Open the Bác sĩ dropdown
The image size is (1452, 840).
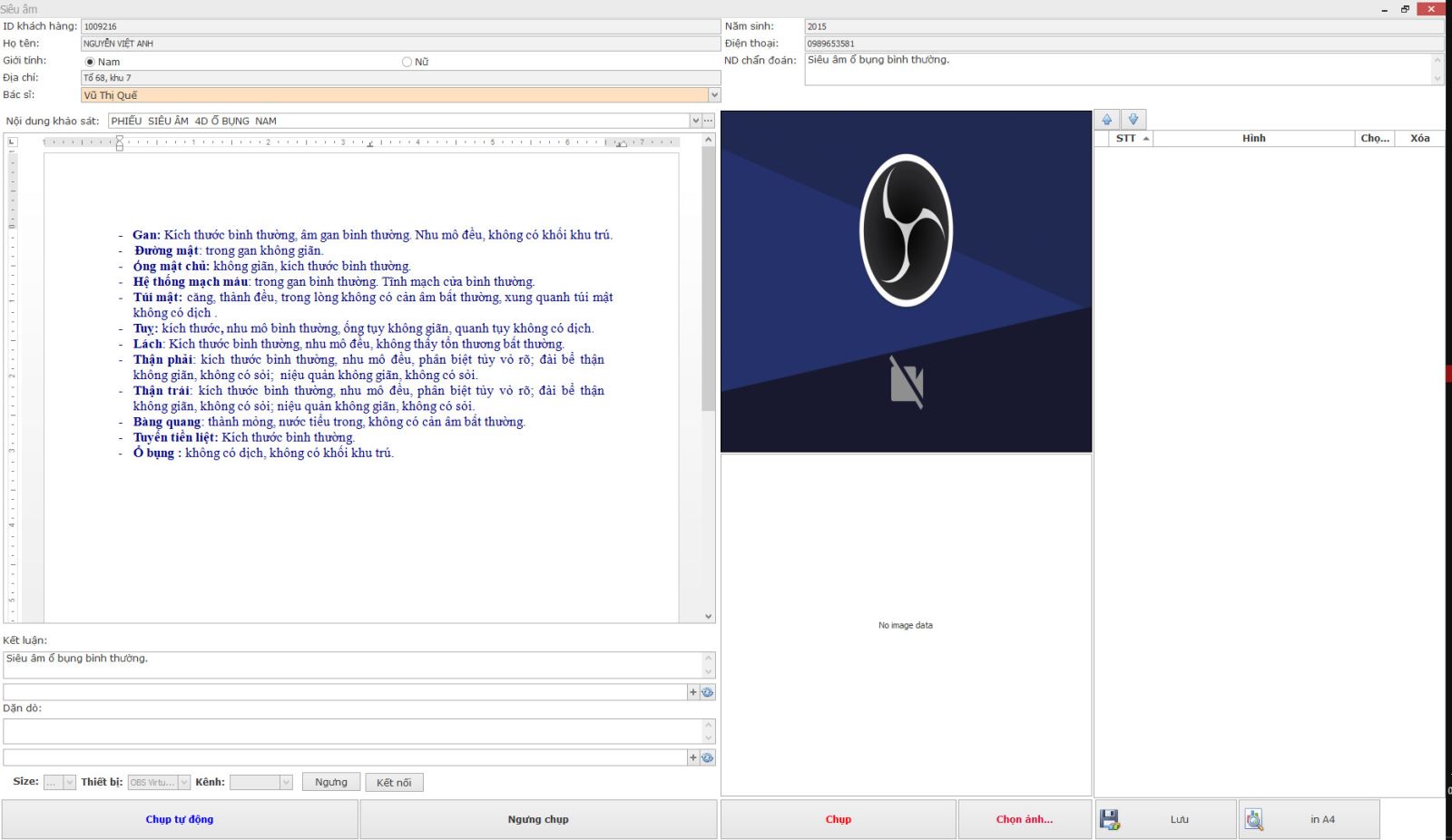(x=714, y=95)
